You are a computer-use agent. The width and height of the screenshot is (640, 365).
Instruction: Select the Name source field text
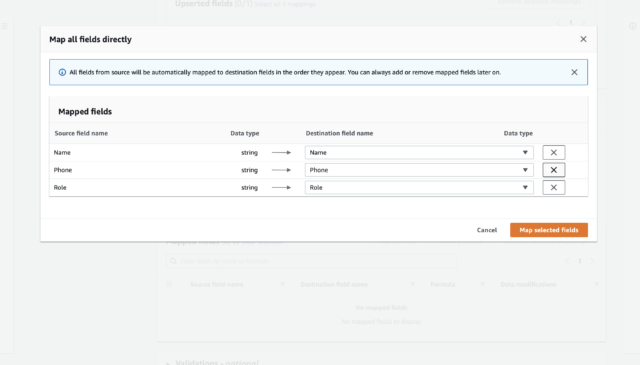click(x=62, y=152)
